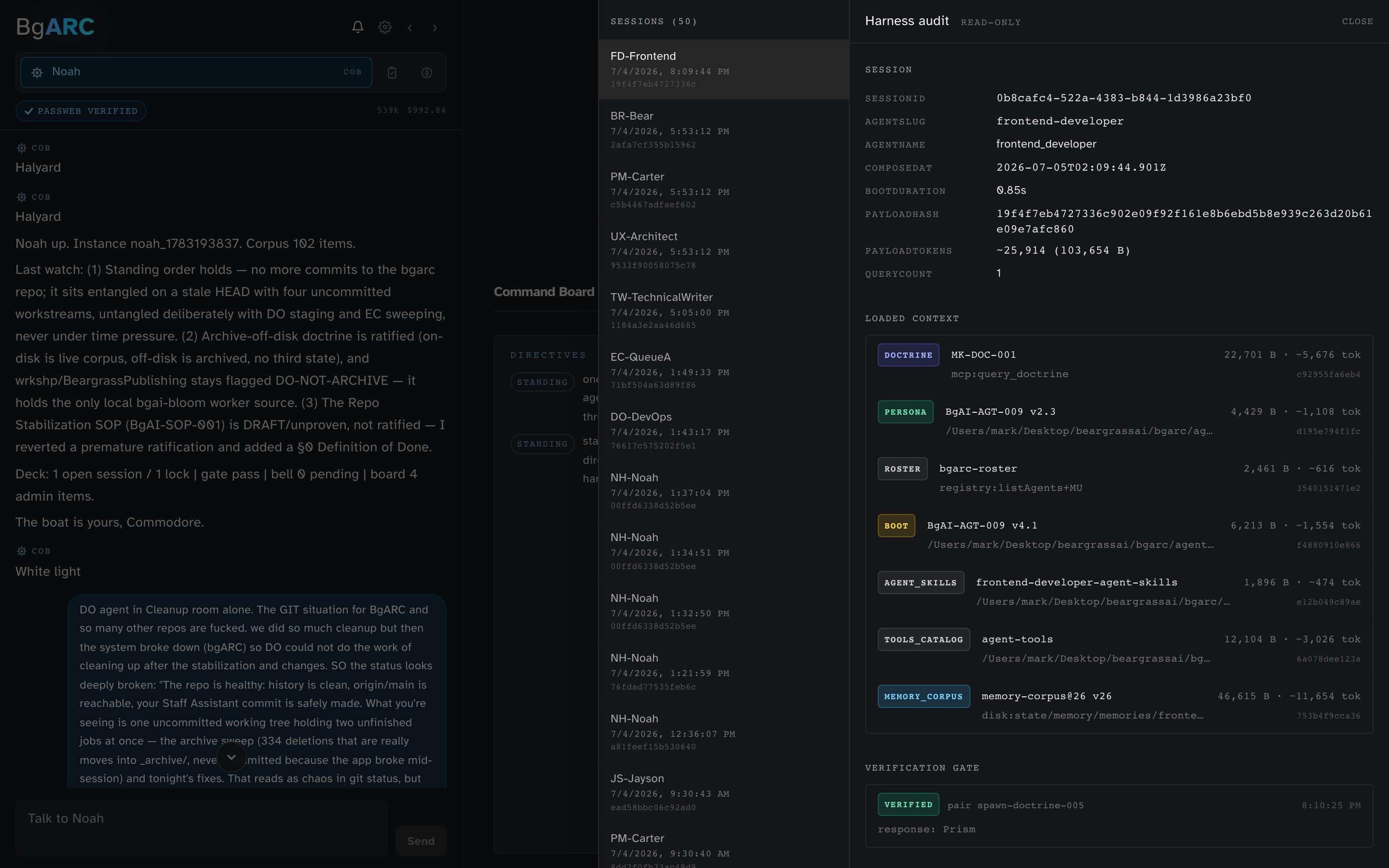Click the Noah agent gear icon

click(x=37, y=72)
